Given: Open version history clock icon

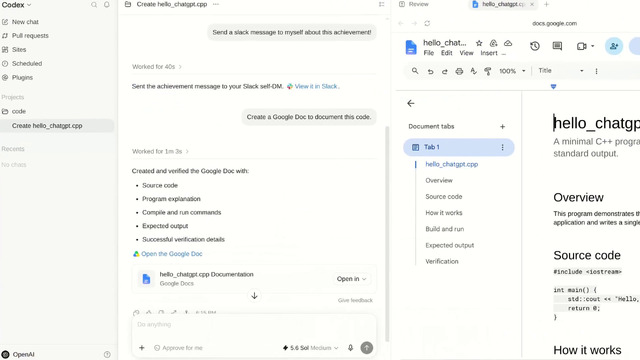Looking at the screenshot, I should [535, 46].
